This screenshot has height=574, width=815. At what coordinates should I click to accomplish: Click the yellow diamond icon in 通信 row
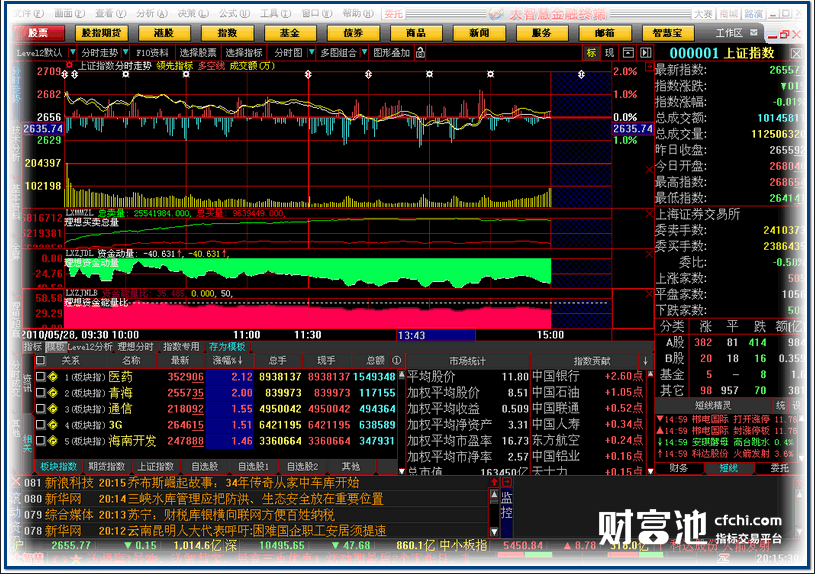[52, 409]
